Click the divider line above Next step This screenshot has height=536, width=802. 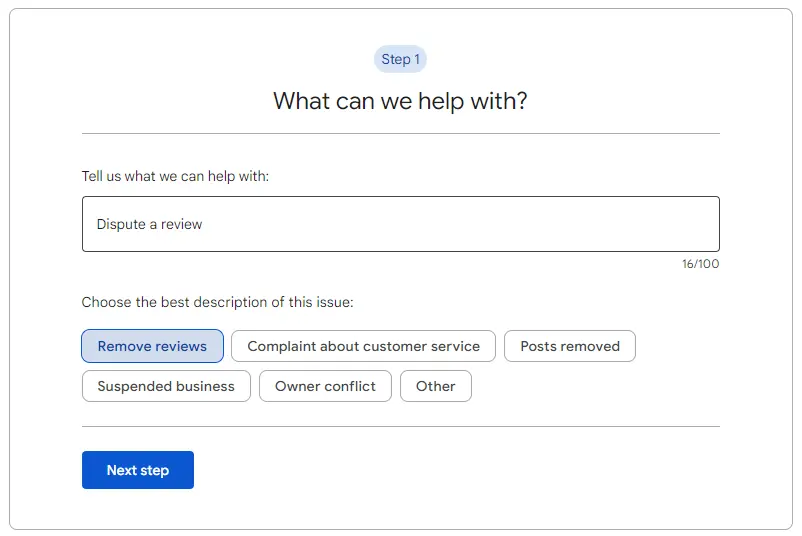400,426
